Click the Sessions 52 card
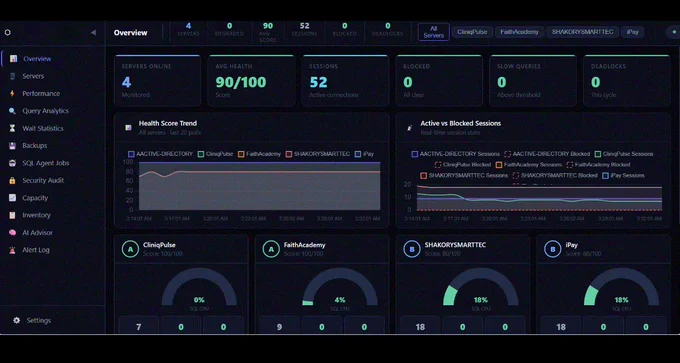Image resolution: width=680 pixels, height=363 pixels. 345,81
